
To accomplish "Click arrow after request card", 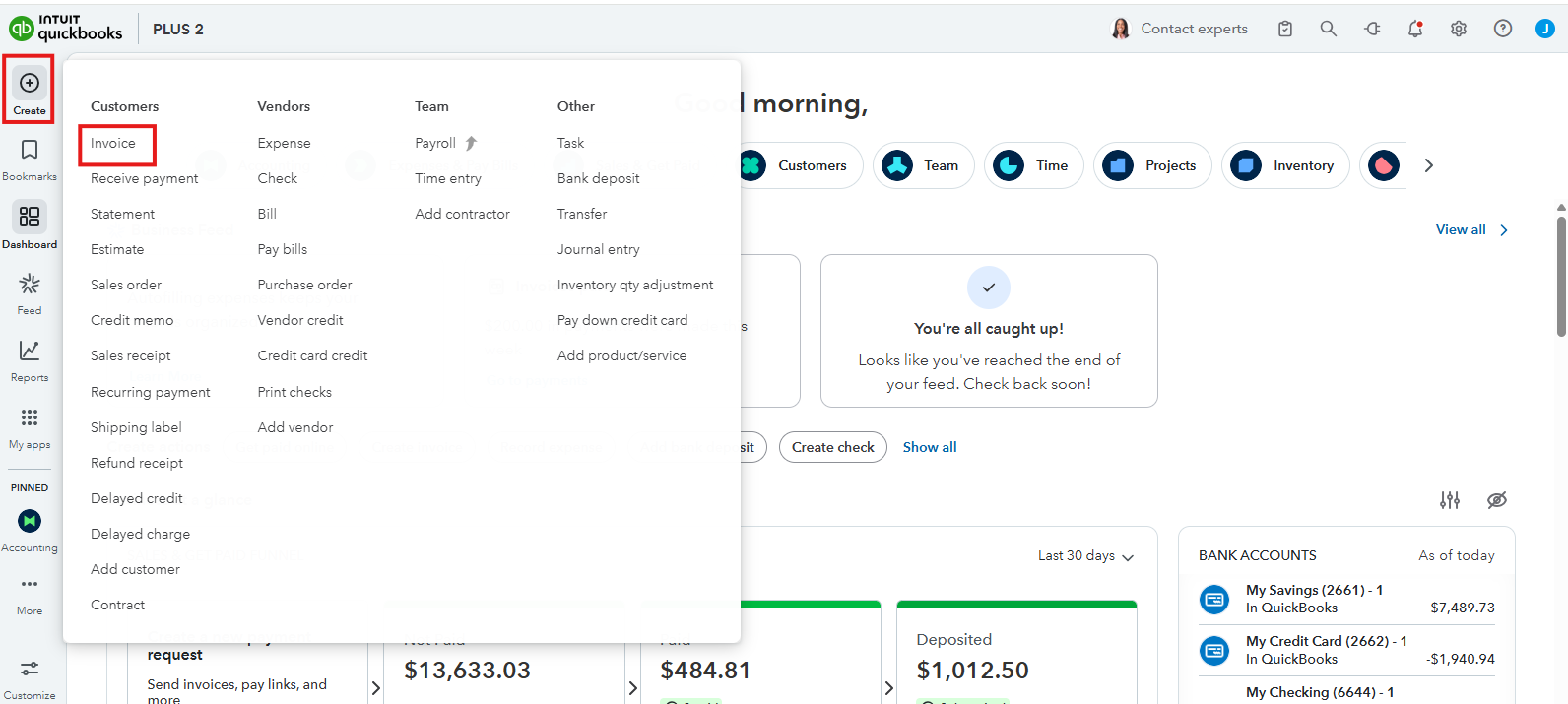I will click(375, 688).
